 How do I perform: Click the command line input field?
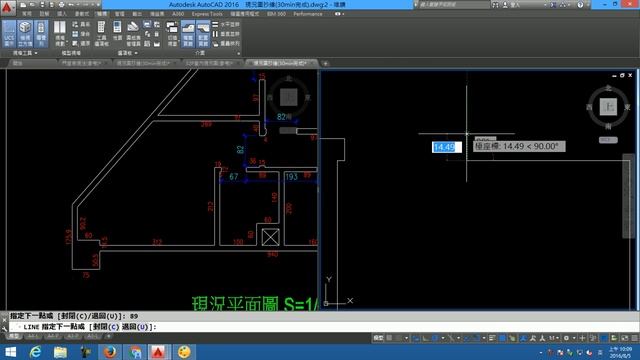coord(324,327)
